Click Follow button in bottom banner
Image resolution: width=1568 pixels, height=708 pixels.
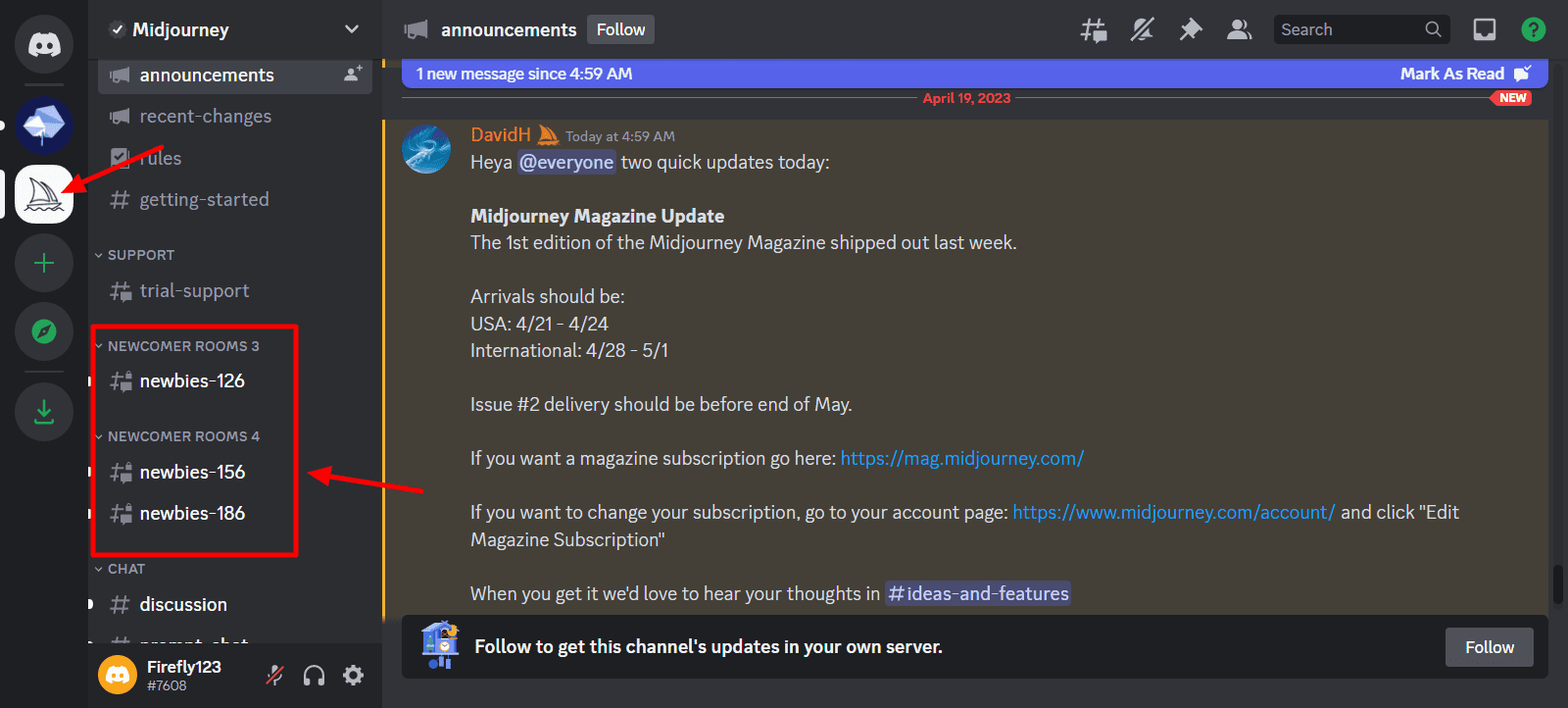coord(1490,647)
